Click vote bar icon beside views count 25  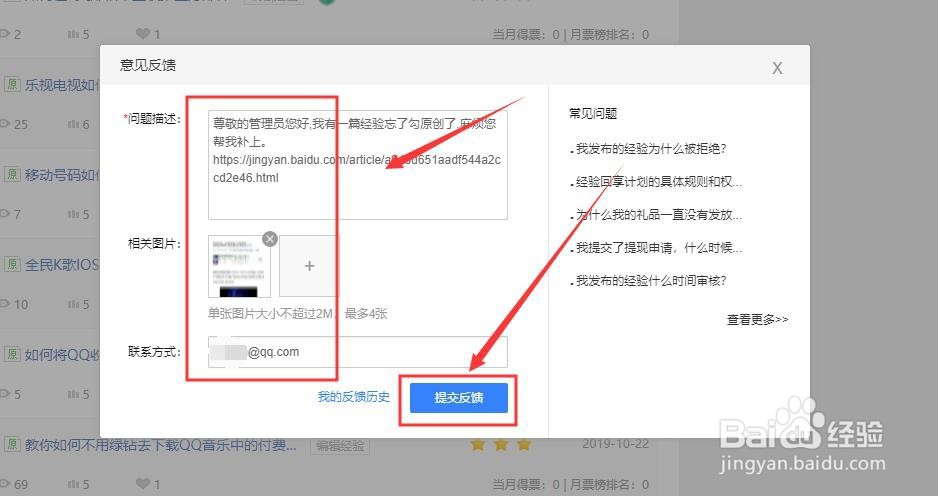(x=73, y=124)
